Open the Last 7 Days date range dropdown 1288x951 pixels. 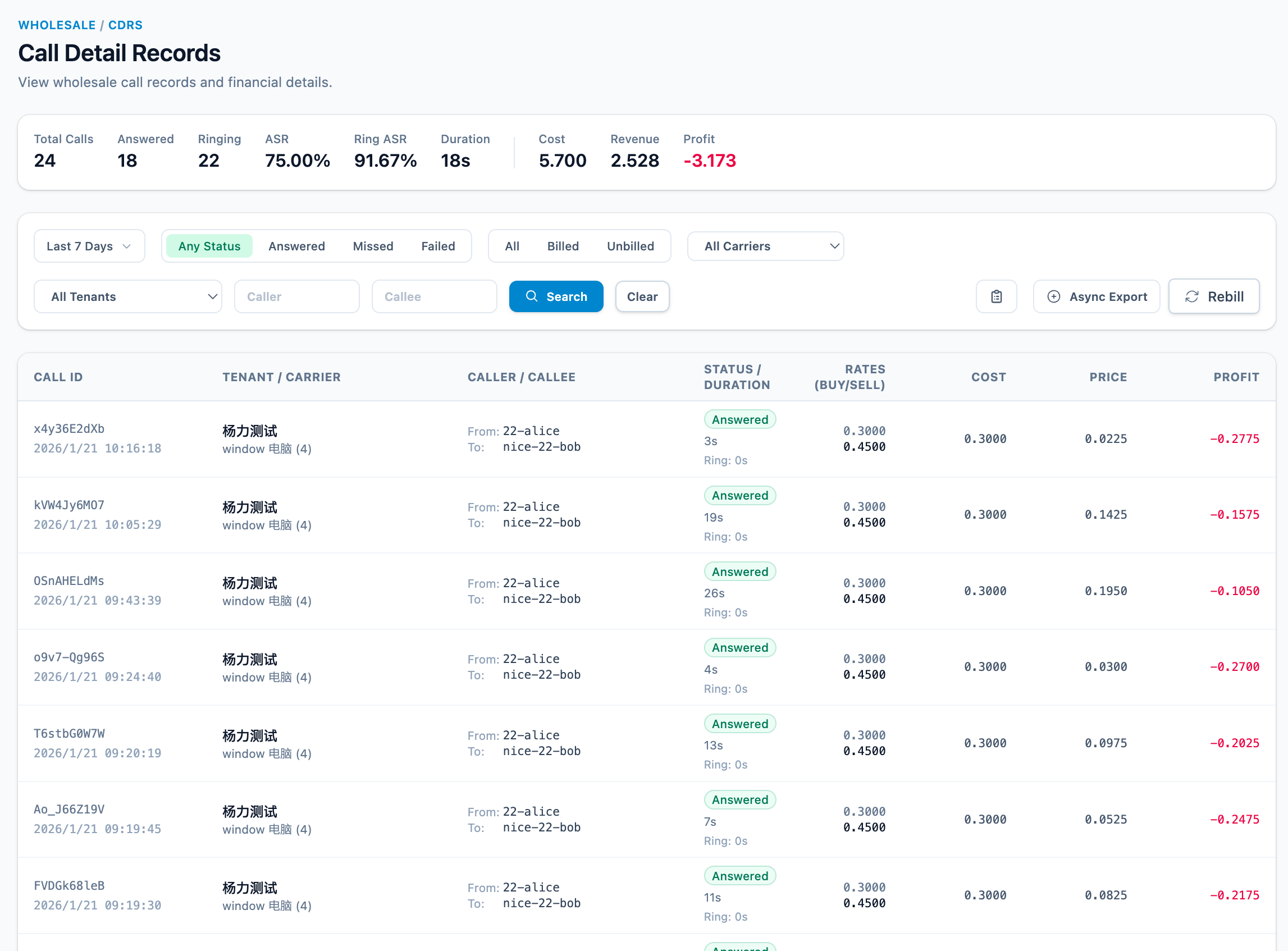pyautogui.click(x=89, y=246)
